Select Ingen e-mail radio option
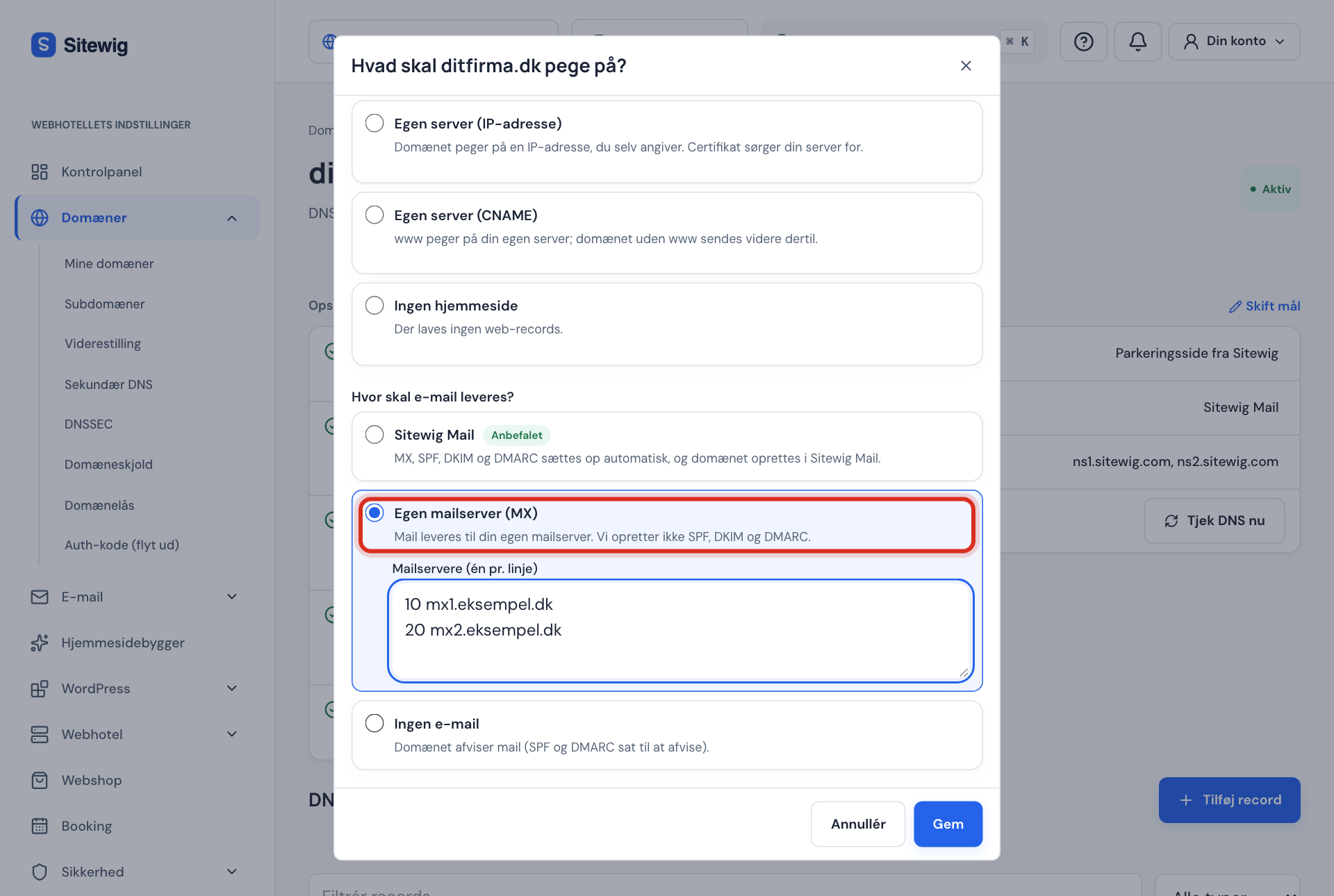1334x896 pixels. pyautogui.click(x=374, y=723)
